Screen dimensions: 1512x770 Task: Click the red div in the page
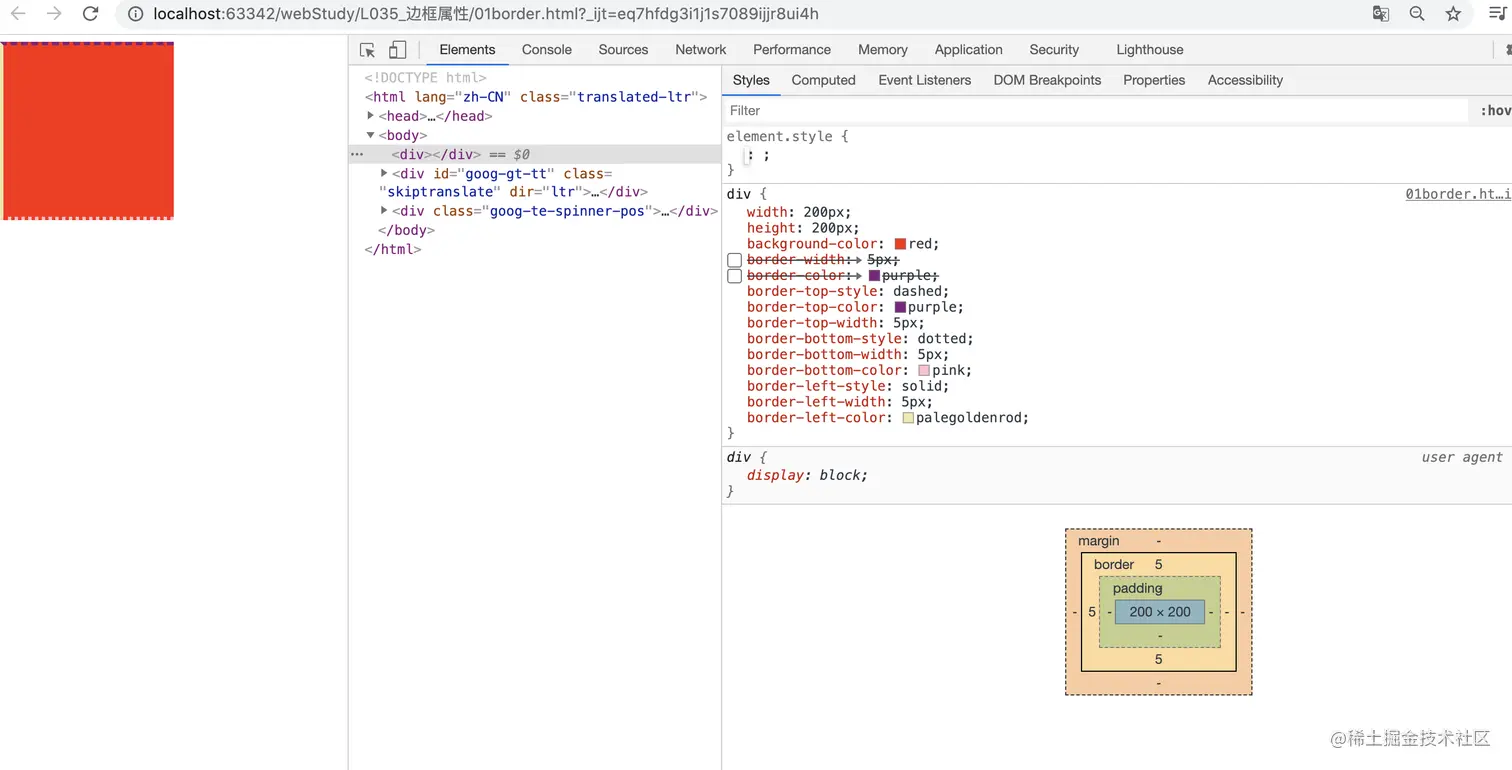88,131
